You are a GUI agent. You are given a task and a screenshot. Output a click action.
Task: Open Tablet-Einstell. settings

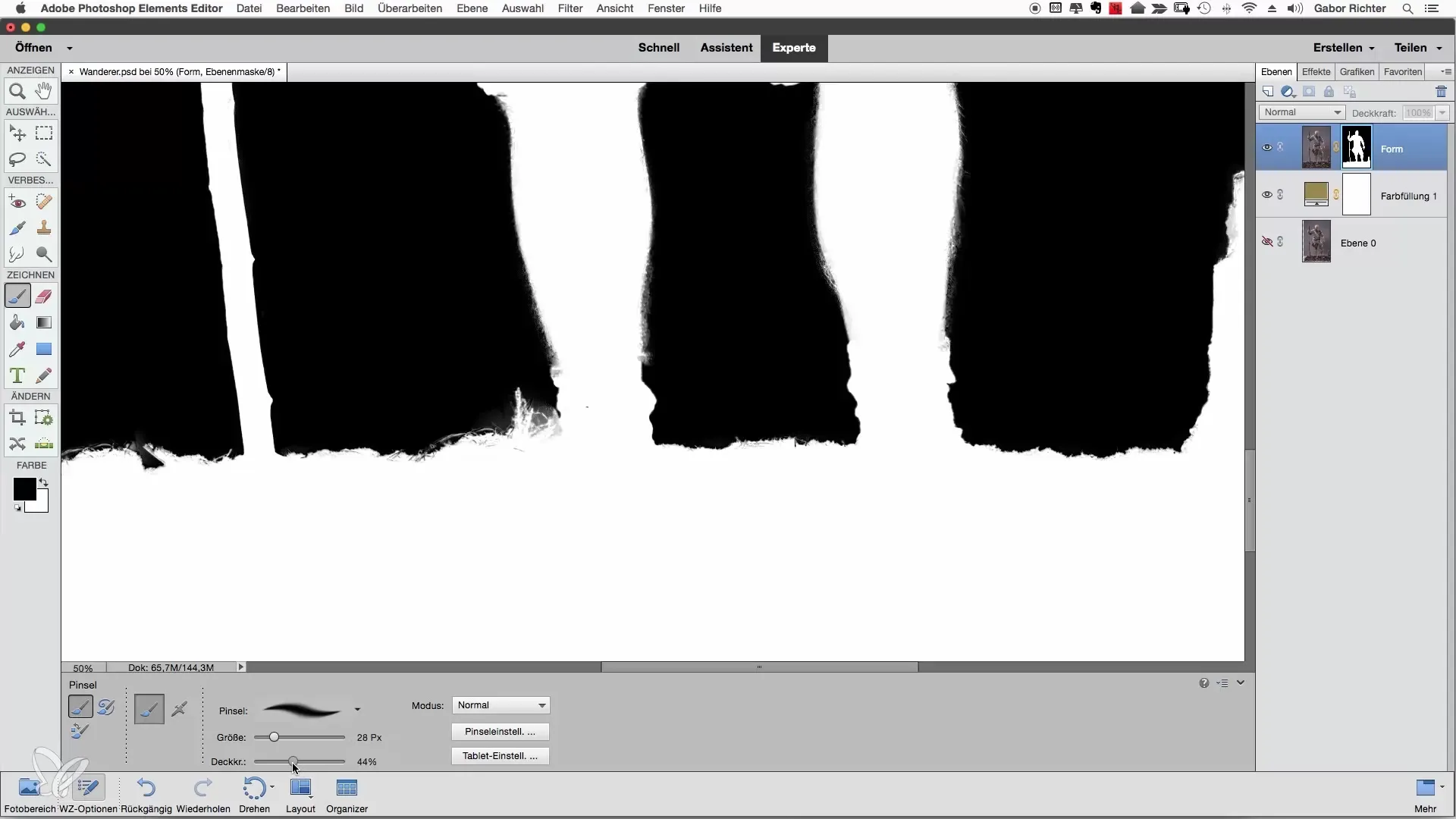500,756
